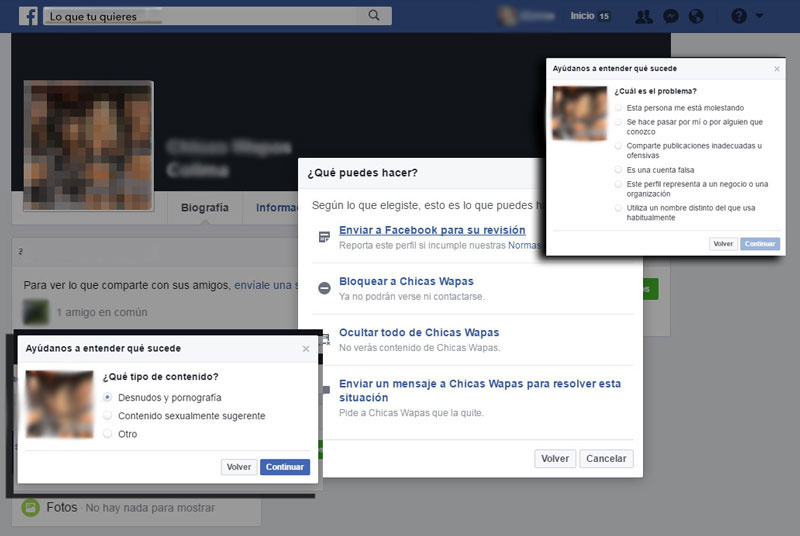Open the help question mark icon
This screenshot has height=536, width=800.
coord(739,16)
